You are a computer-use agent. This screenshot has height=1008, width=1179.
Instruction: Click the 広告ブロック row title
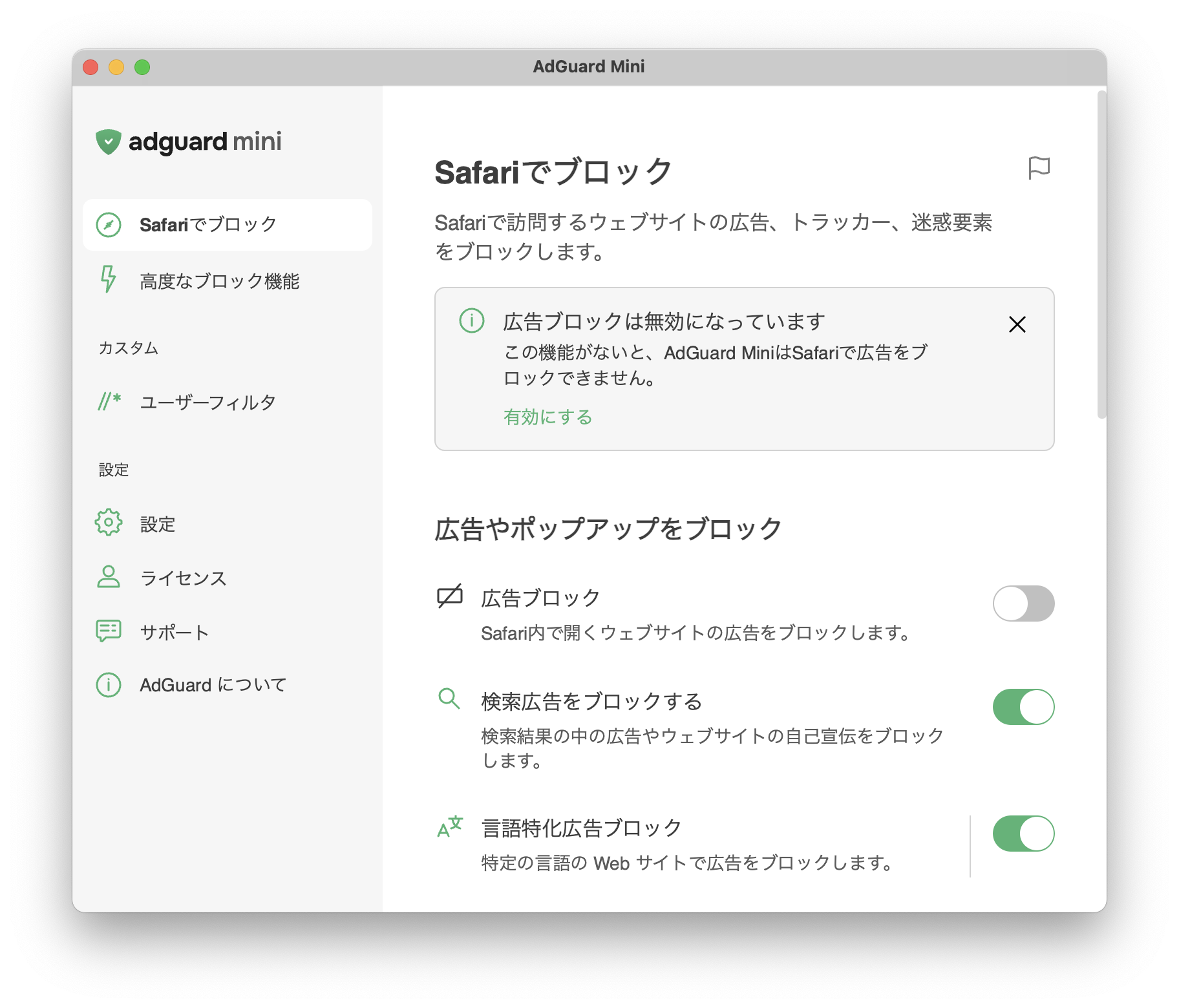(x=540, y=598)
